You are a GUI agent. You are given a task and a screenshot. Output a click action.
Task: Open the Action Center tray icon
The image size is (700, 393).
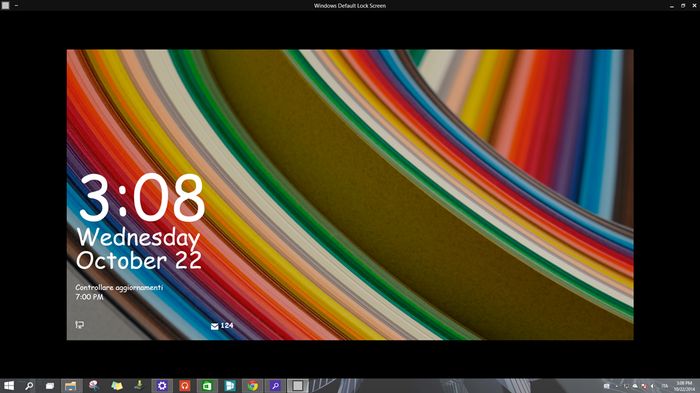click(x=606, y=386)
